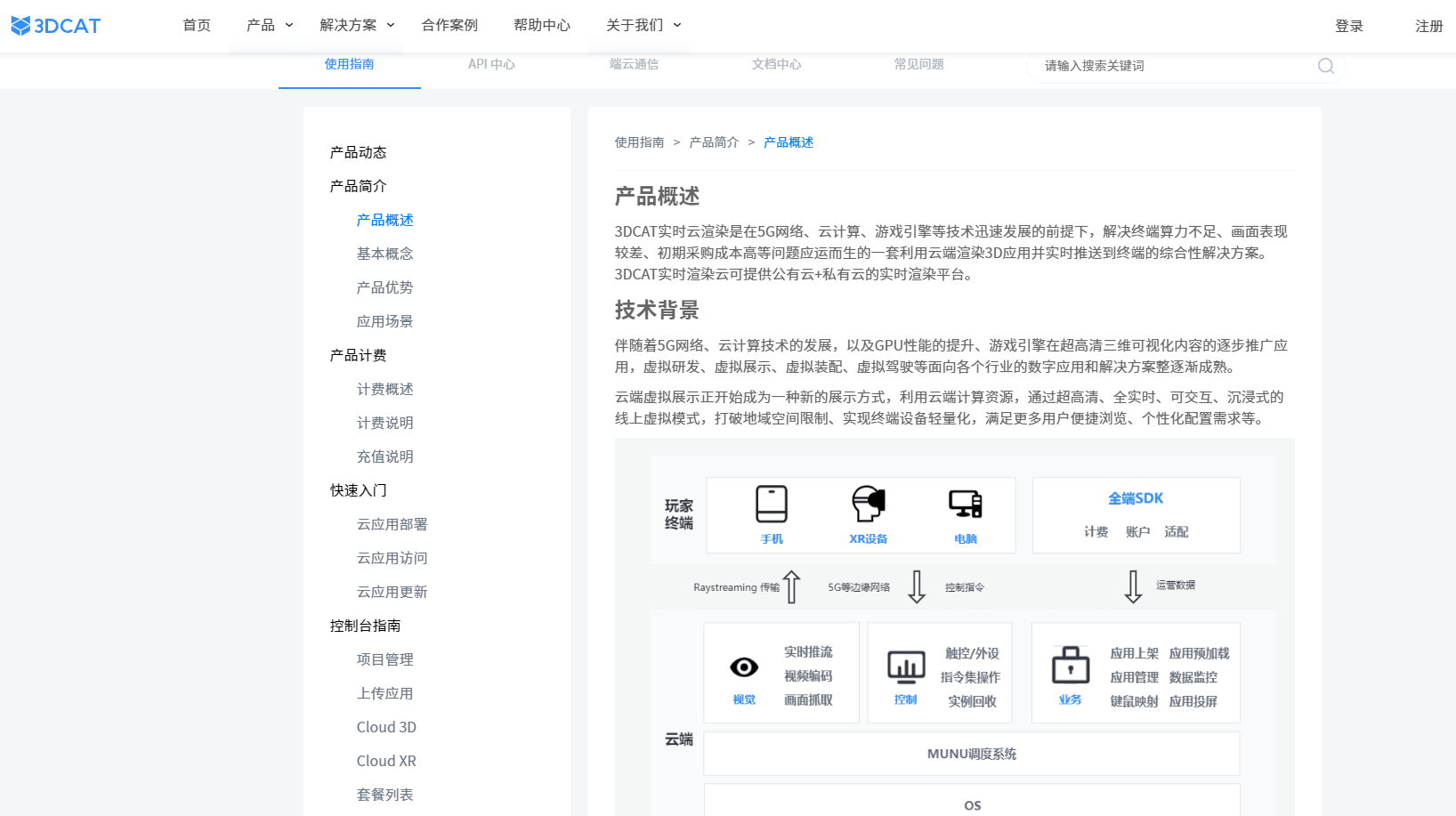This screenshot has width=1456, height=816.
Task: Click the 登录 link
Action: [x=1349, y=26]
